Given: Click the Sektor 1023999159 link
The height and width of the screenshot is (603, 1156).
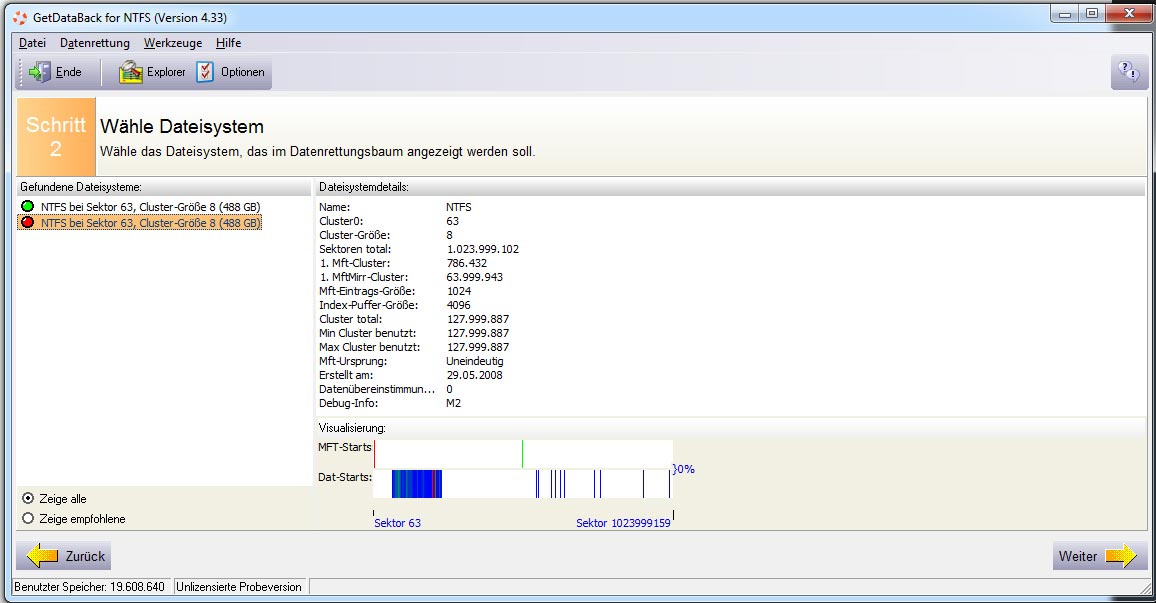Looking at the screenshot, I should (623, 523).
